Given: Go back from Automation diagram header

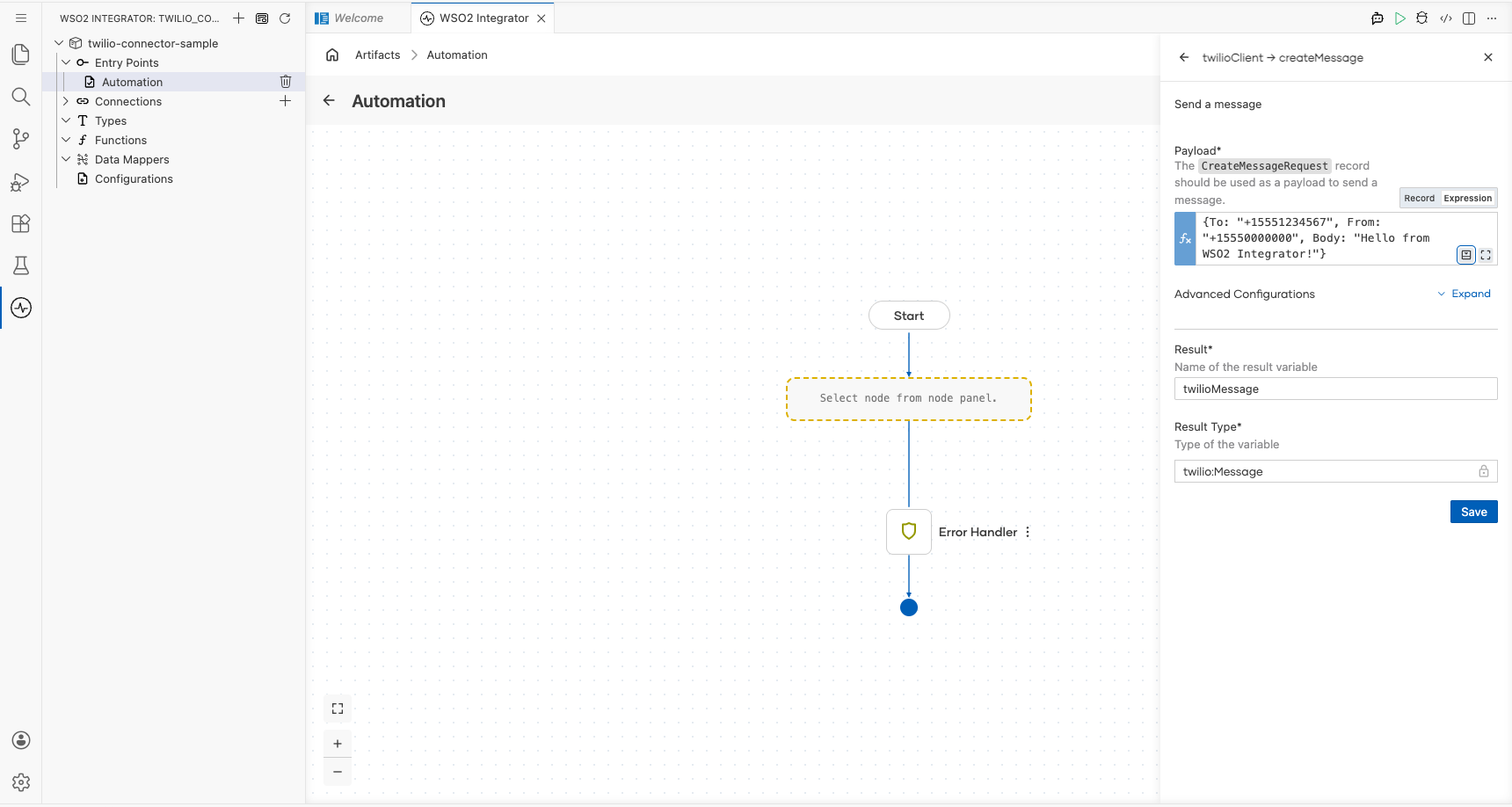Looking at the screenshot, I should click(x=329, y=100).
